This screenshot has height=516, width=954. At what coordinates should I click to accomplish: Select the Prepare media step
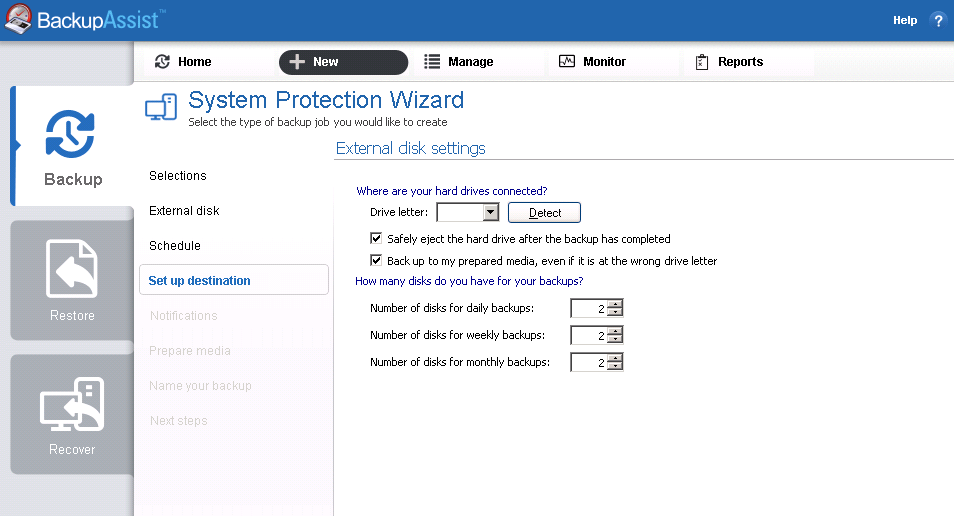click(x=190, y=350)
